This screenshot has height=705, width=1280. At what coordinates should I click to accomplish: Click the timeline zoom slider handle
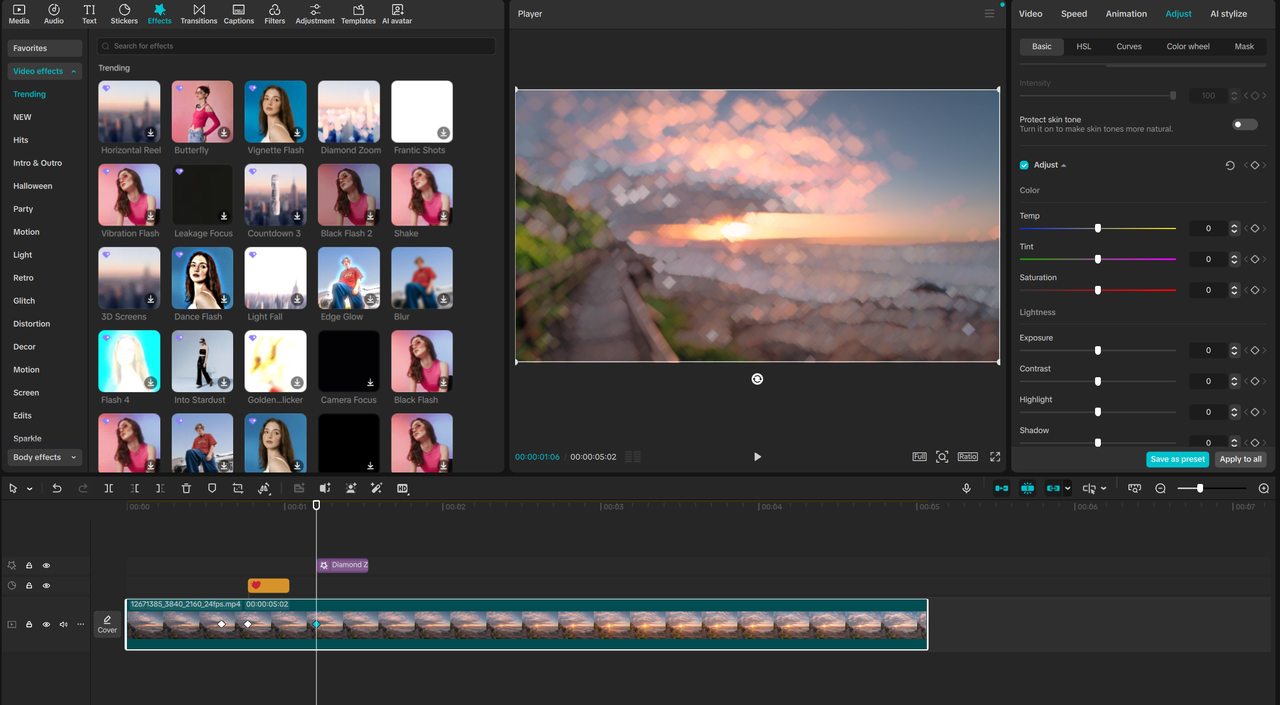tap(1200, 489)
